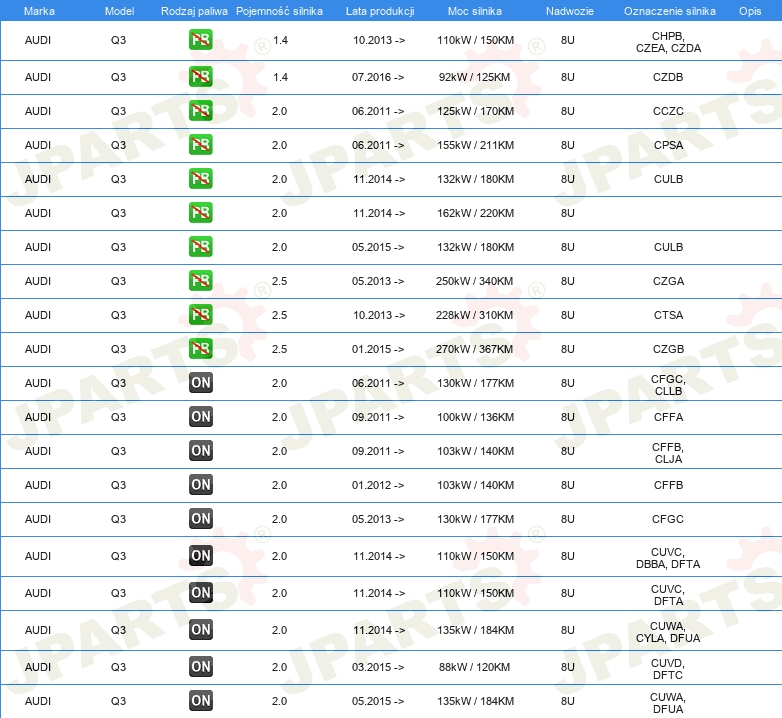Viewport: 782px width, 718px height.
Task: Click the ON diesel icon in the CFFB, CLJA row
Action: pyautogui.click(x=201, y=451)
